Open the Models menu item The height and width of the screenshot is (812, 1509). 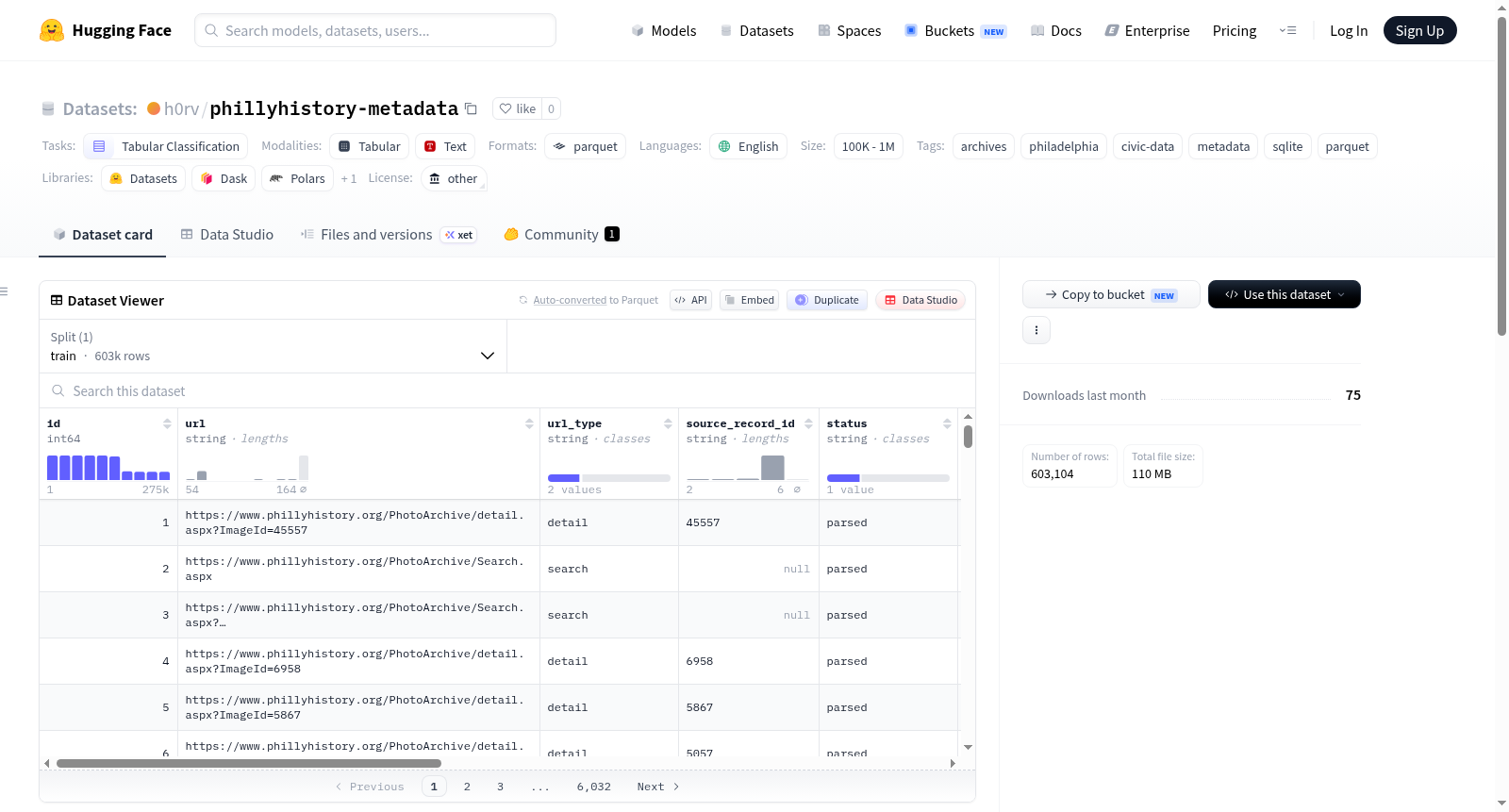click(x=664, y=30)
